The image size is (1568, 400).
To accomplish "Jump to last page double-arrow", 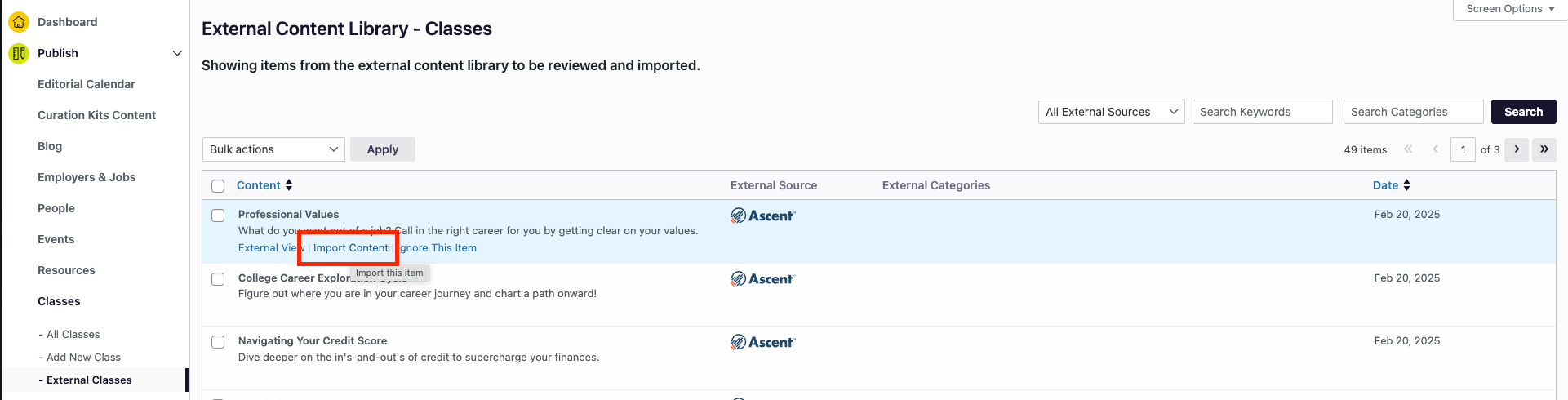I will 1544,149.
